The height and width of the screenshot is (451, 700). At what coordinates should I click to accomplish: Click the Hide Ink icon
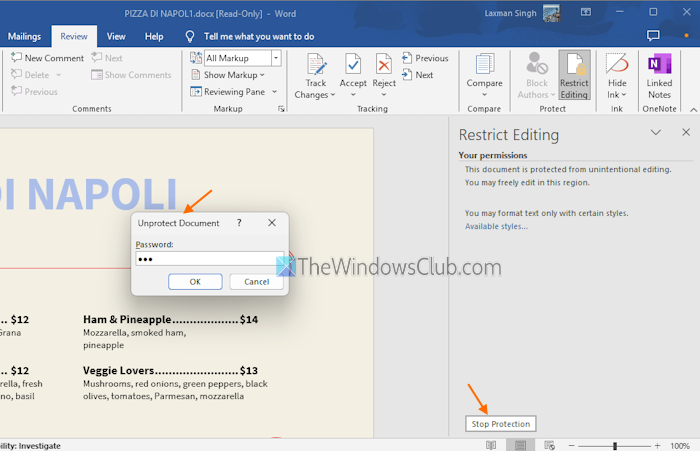click(617, 63)
